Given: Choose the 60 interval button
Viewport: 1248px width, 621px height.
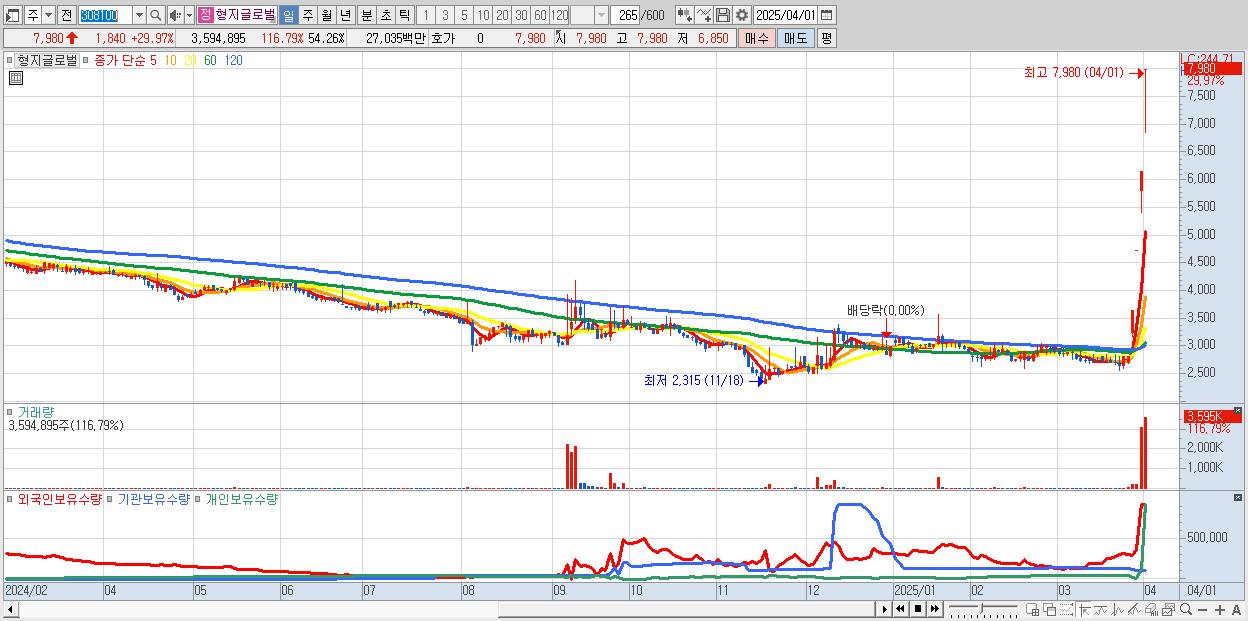Looking at the screenshot, I should pos(540,15).
